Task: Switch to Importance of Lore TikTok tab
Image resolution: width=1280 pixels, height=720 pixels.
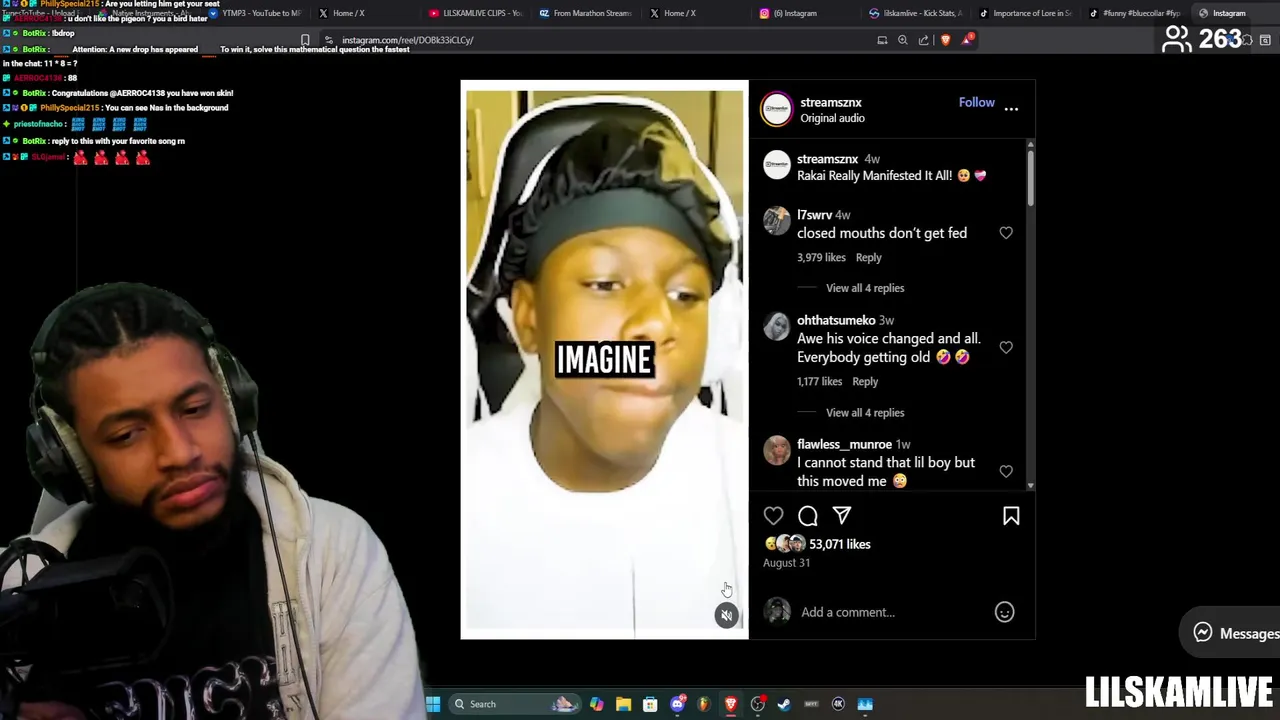Action: click(1024, 13)
